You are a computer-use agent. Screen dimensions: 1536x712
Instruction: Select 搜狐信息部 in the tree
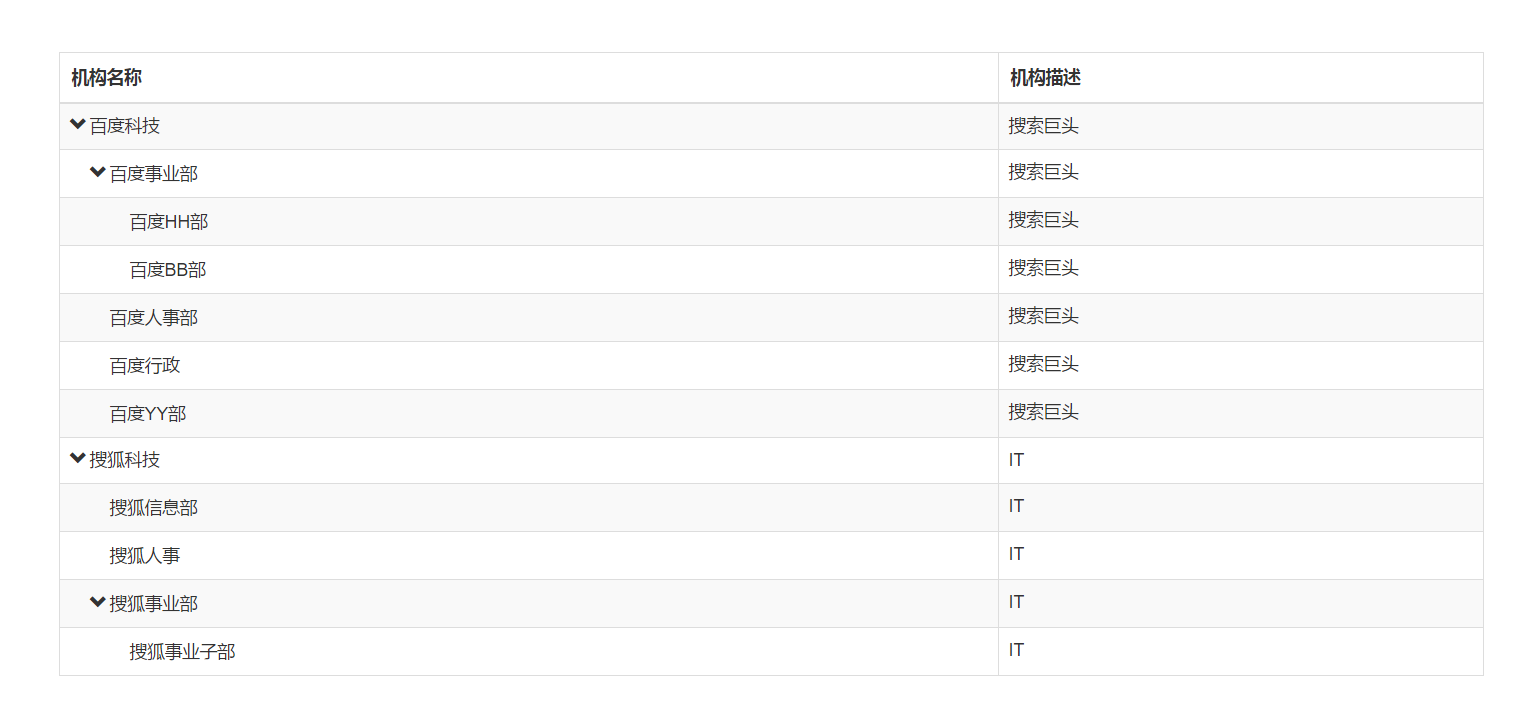point(153,508)
